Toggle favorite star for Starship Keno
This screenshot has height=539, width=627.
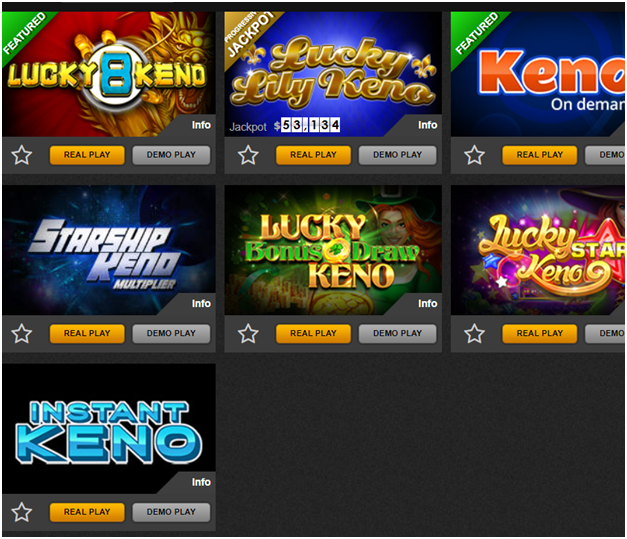pyautogui.click(x=22, y=333)
